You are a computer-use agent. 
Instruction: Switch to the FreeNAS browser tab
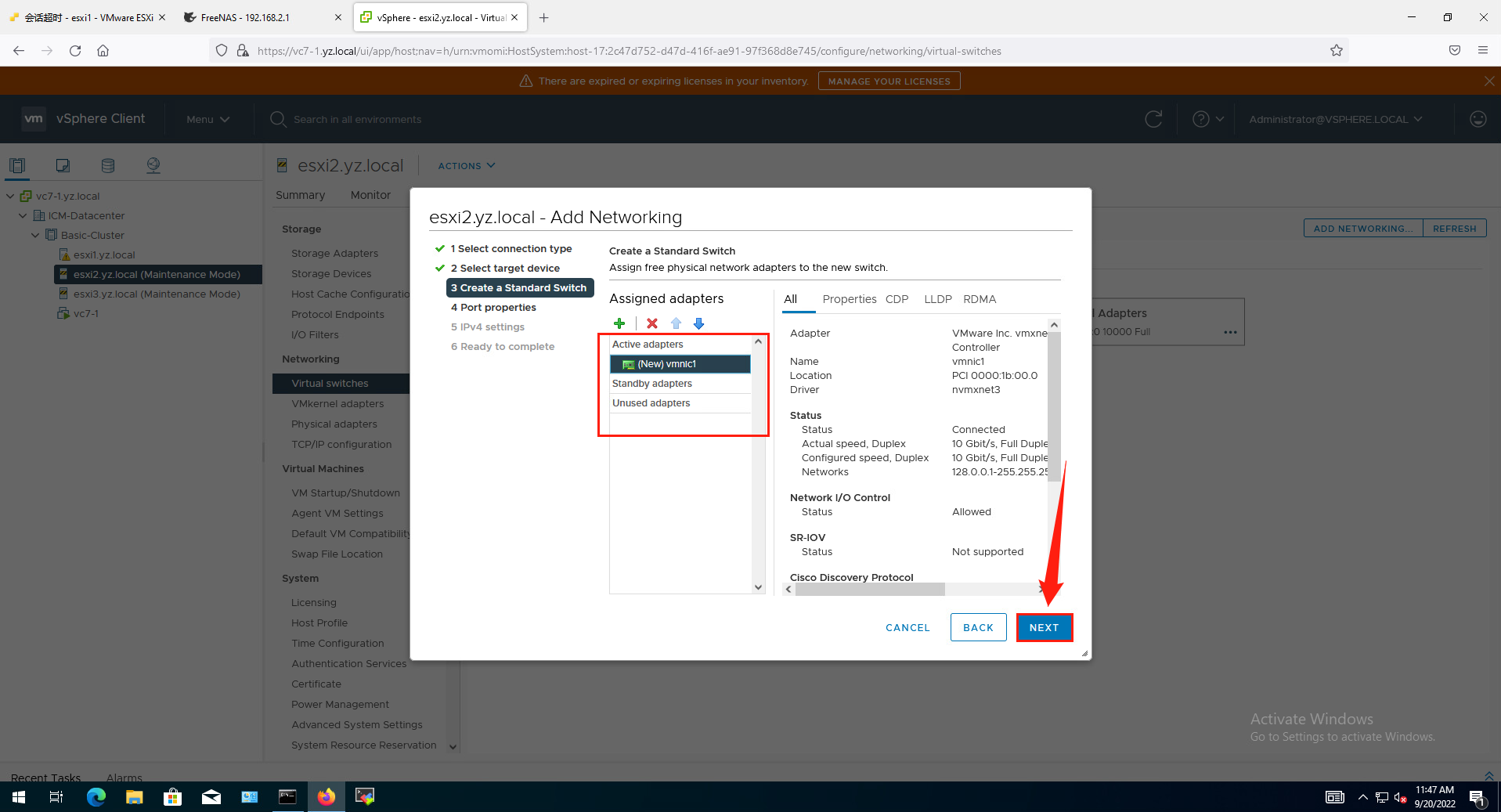click(251, 16)
